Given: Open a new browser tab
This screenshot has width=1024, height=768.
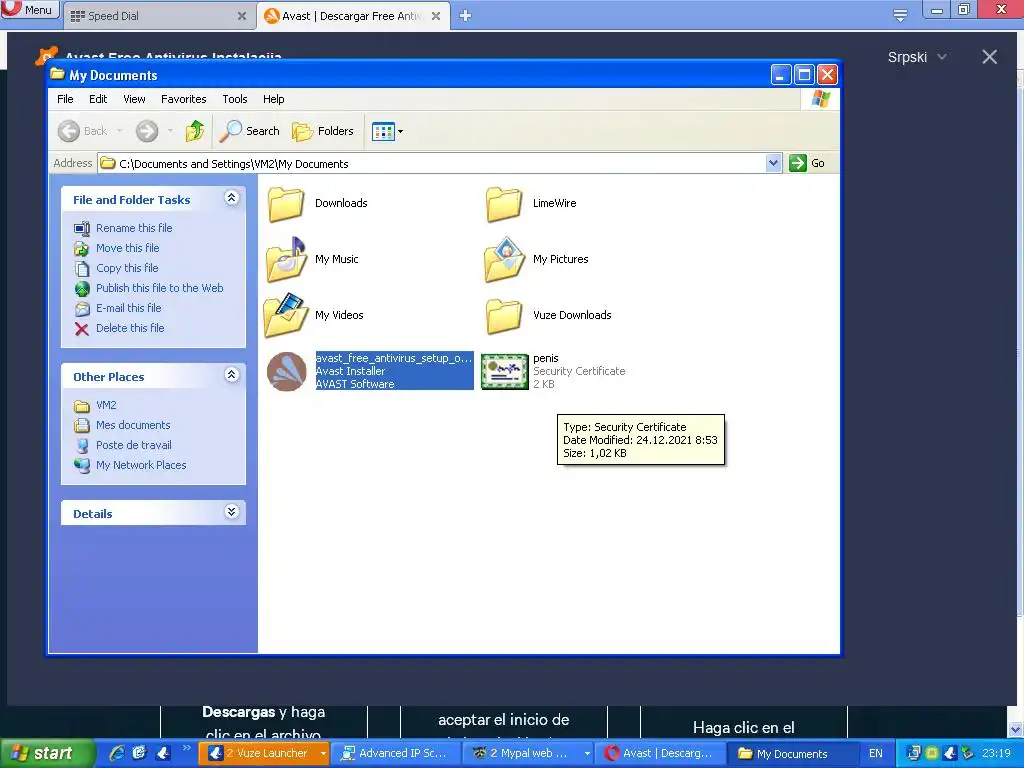Looking at the screenshot, I should (465, 16).
